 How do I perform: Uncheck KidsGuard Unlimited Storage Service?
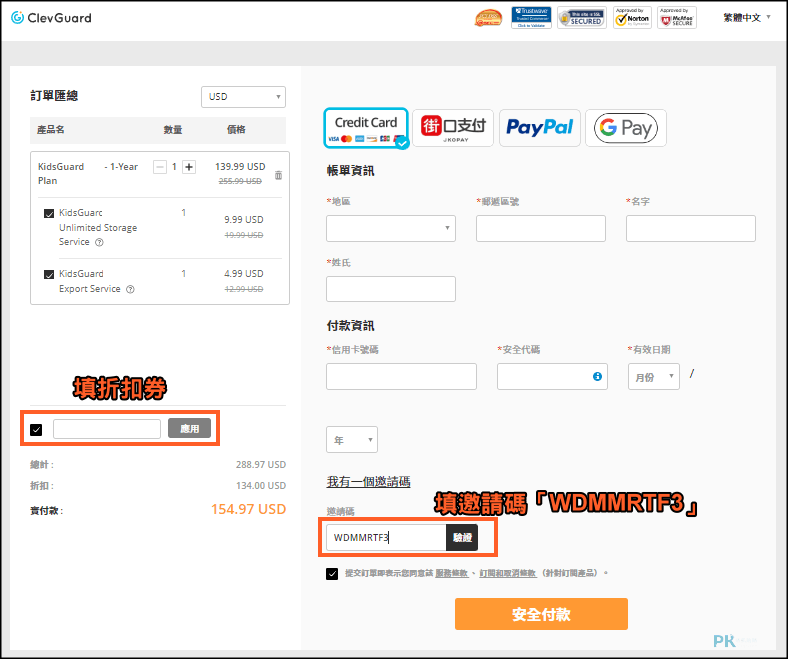coord(49,214)
